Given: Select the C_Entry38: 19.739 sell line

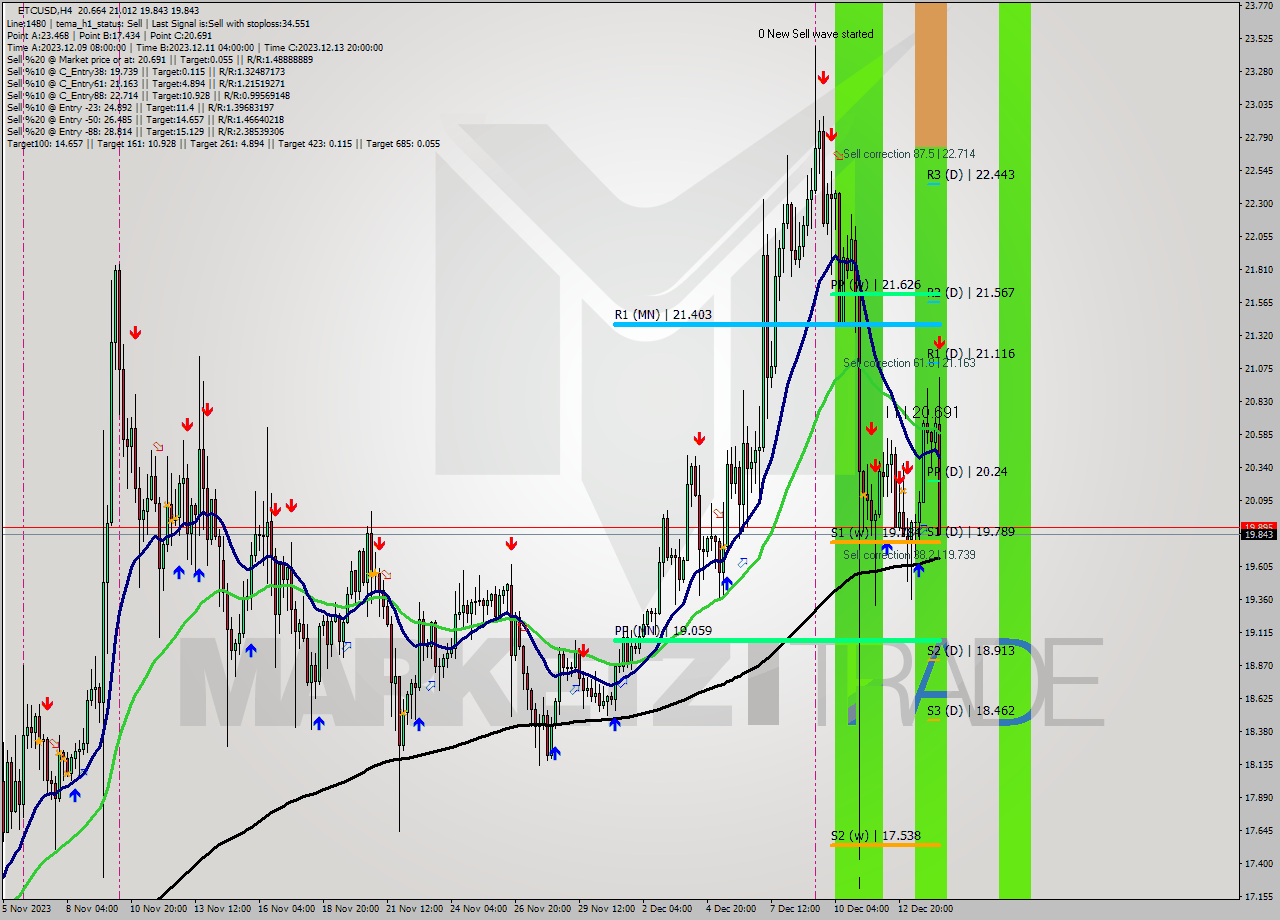Looking at the screenshot, I should pyautogui.click(x=146, y=71).
